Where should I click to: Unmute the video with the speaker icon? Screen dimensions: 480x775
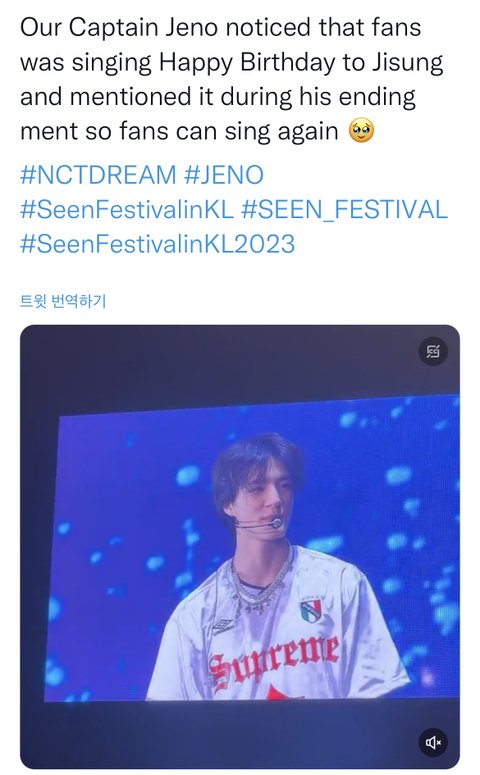(x=433, y=742)
